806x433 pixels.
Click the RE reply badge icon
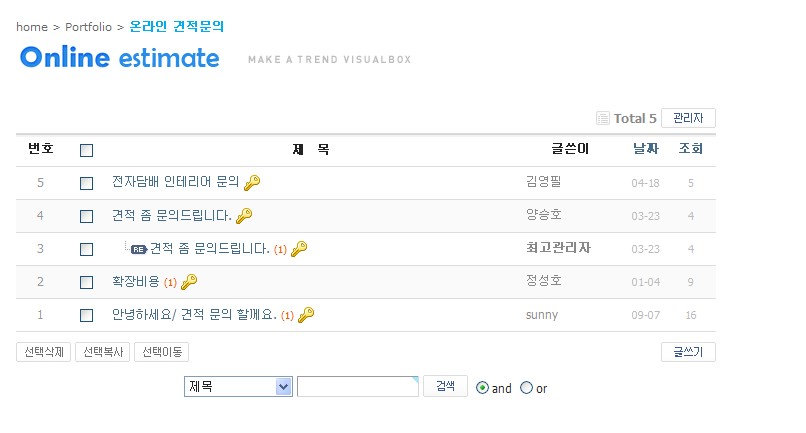139,249
